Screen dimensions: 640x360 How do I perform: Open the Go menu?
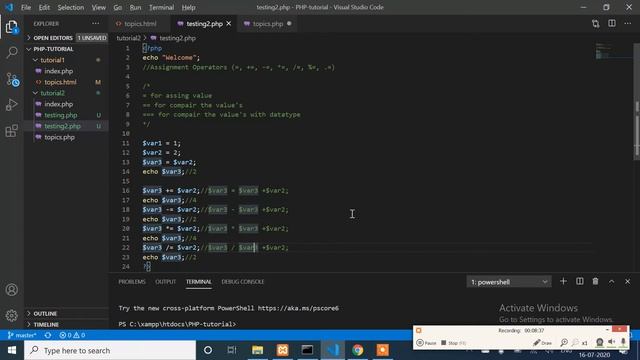click(118, 7)
